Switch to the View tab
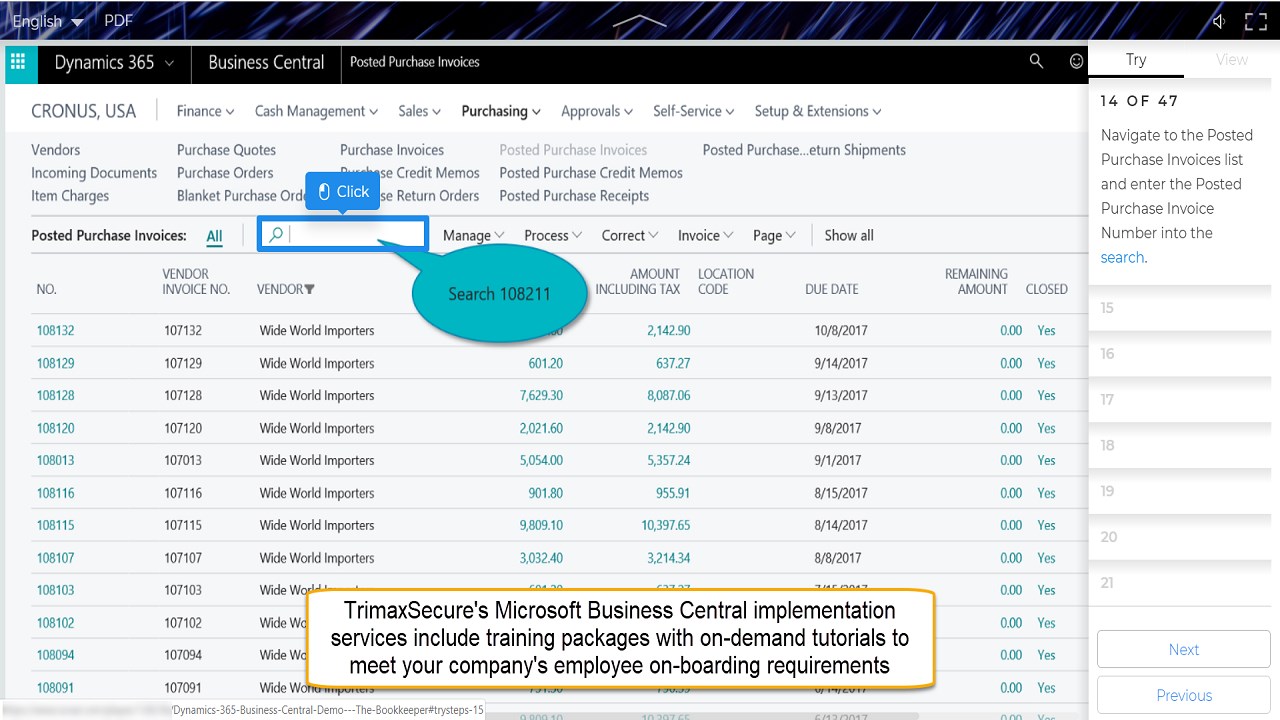The width and height of the screenshot is (1280, 720). point(1231,59)
